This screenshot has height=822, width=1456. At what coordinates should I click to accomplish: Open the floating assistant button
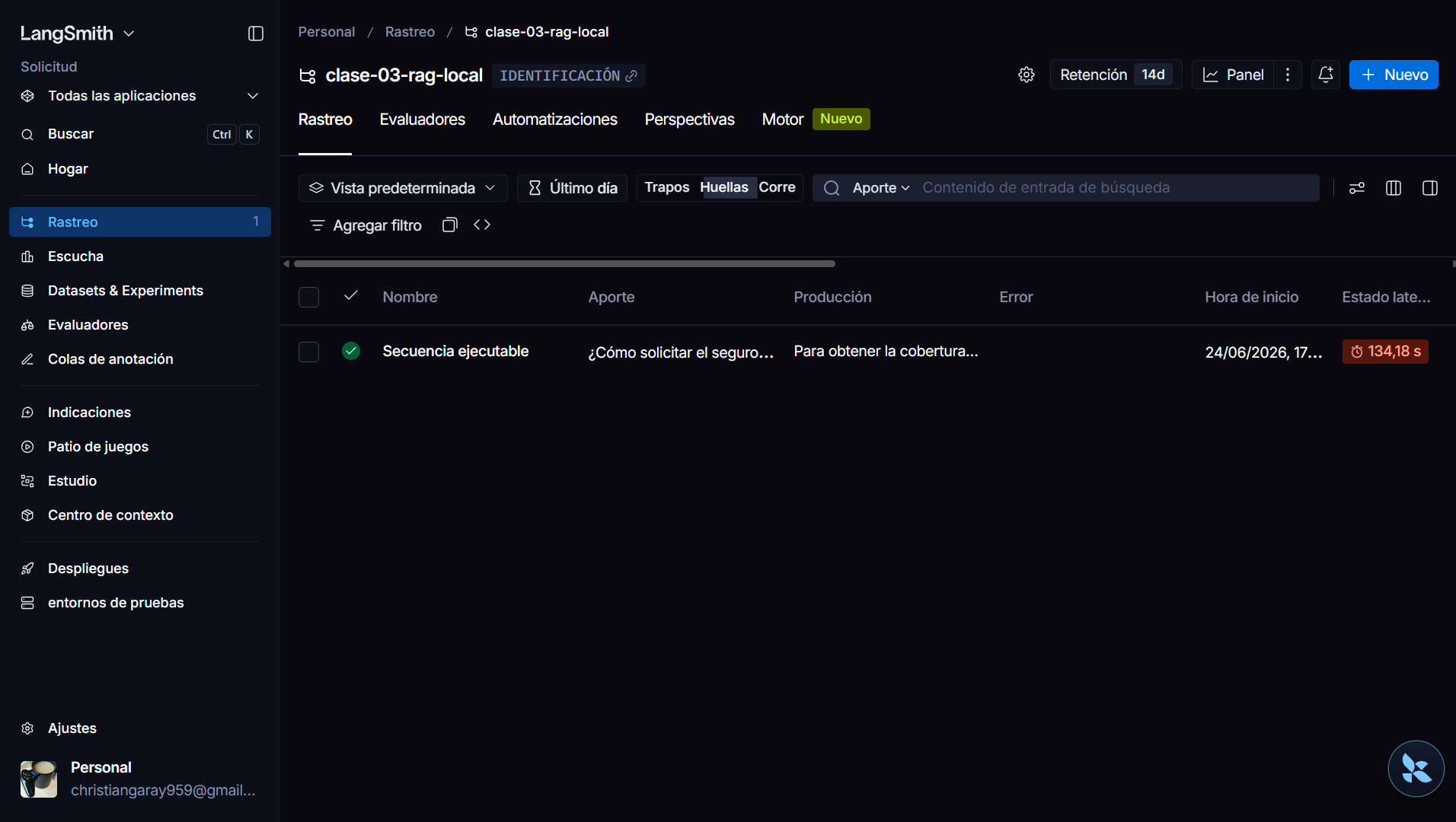pos(1416,769)
